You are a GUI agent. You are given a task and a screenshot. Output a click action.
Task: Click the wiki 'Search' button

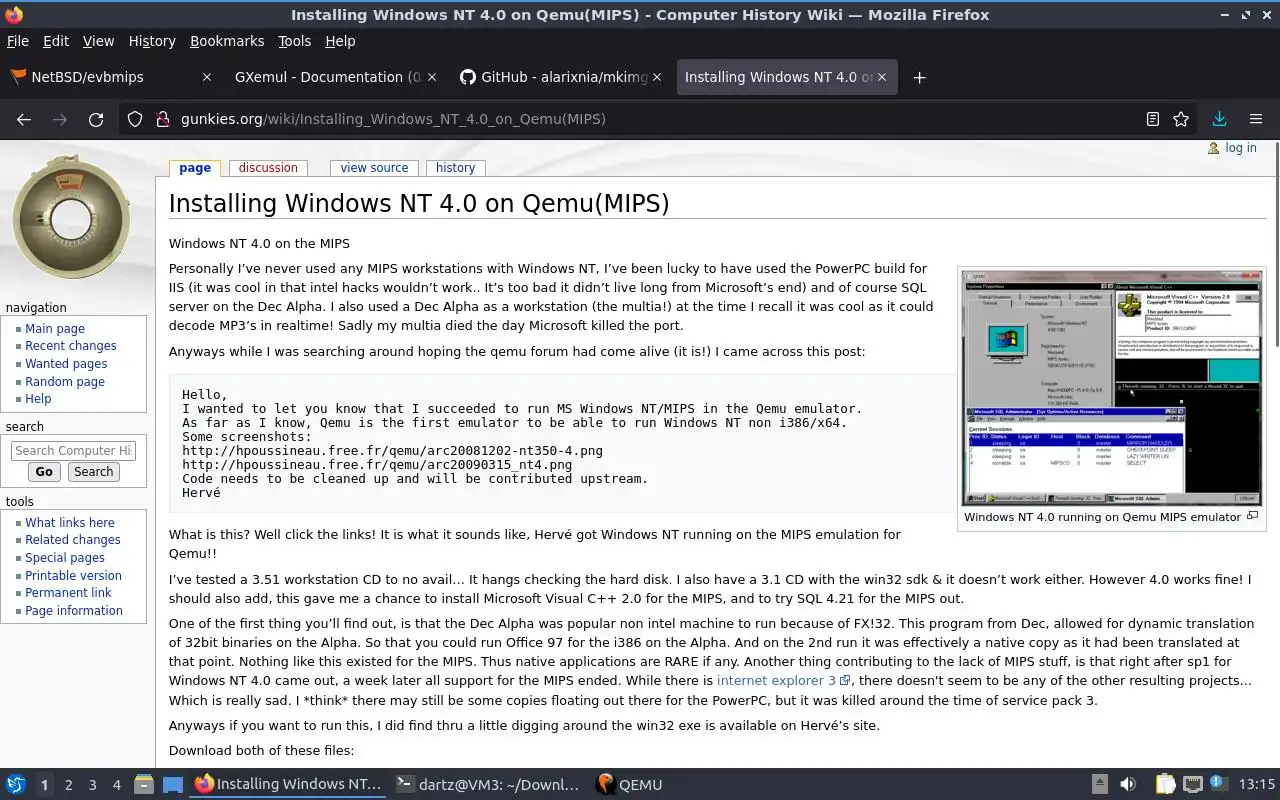(93, 472)
